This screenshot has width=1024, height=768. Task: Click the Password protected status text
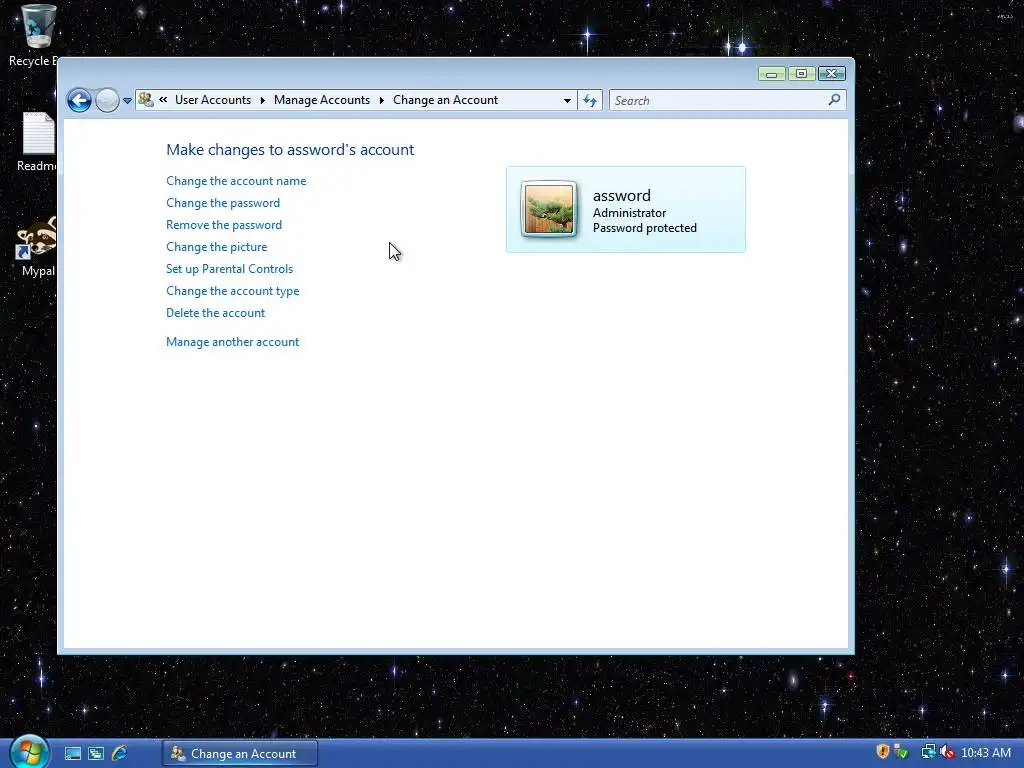645,228
